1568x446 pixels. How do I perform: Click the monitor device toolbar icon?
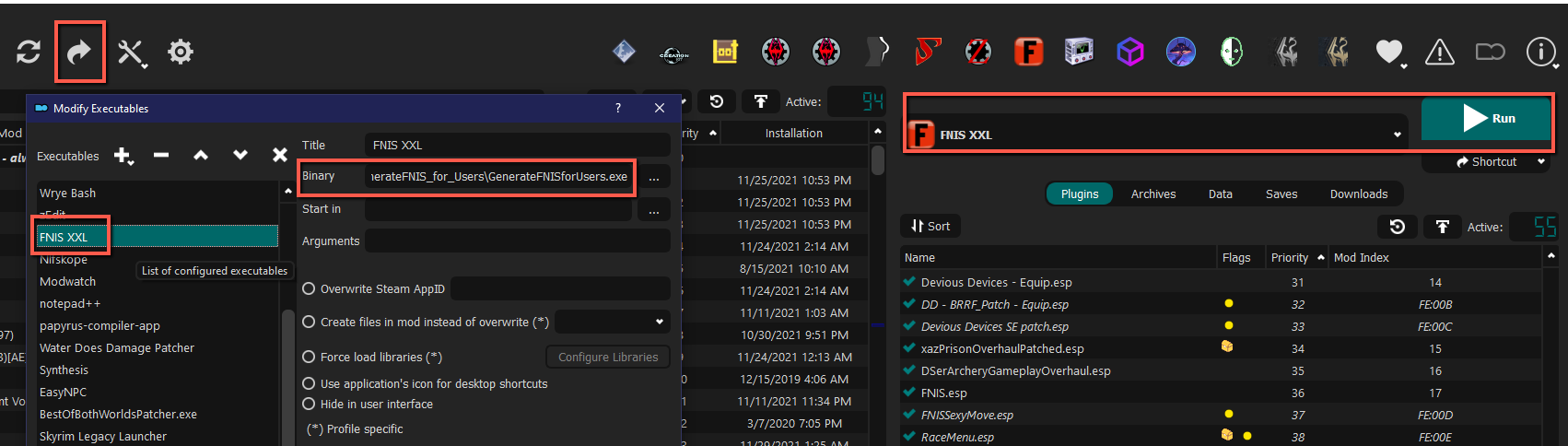[1079, 52]
